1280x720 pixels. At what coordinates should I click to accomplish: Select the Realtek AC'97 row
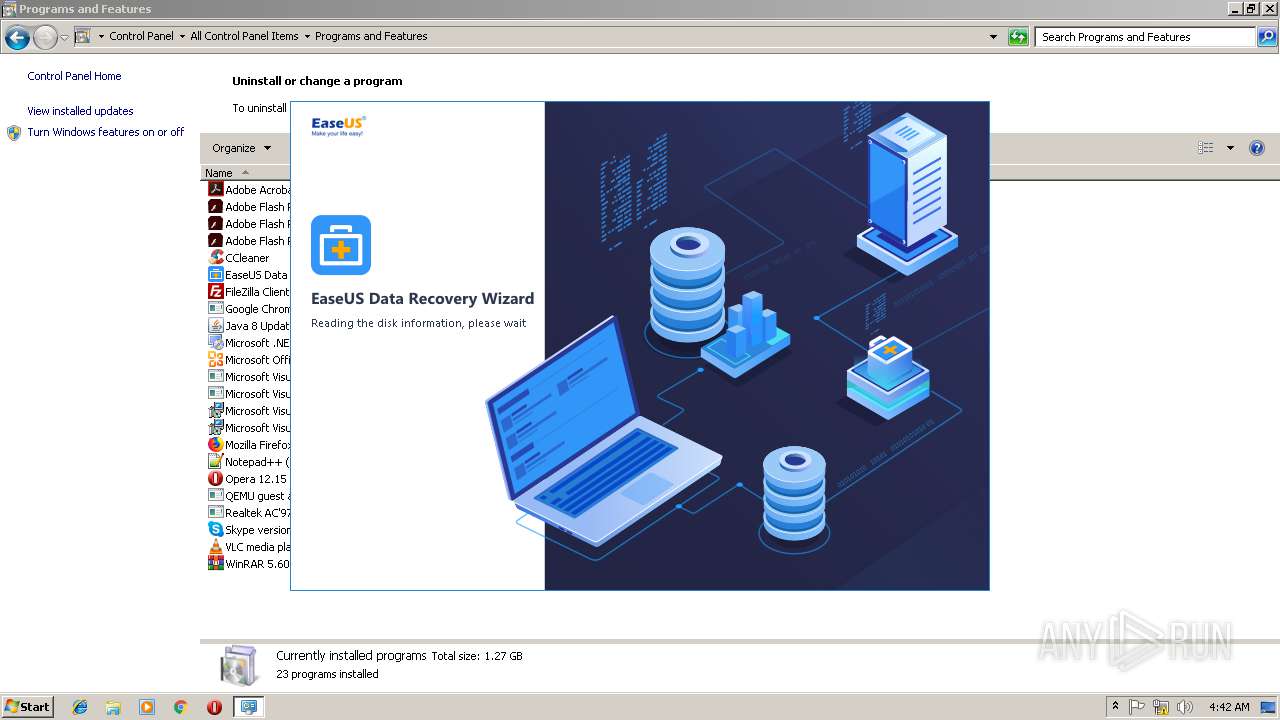click(248, 513)
